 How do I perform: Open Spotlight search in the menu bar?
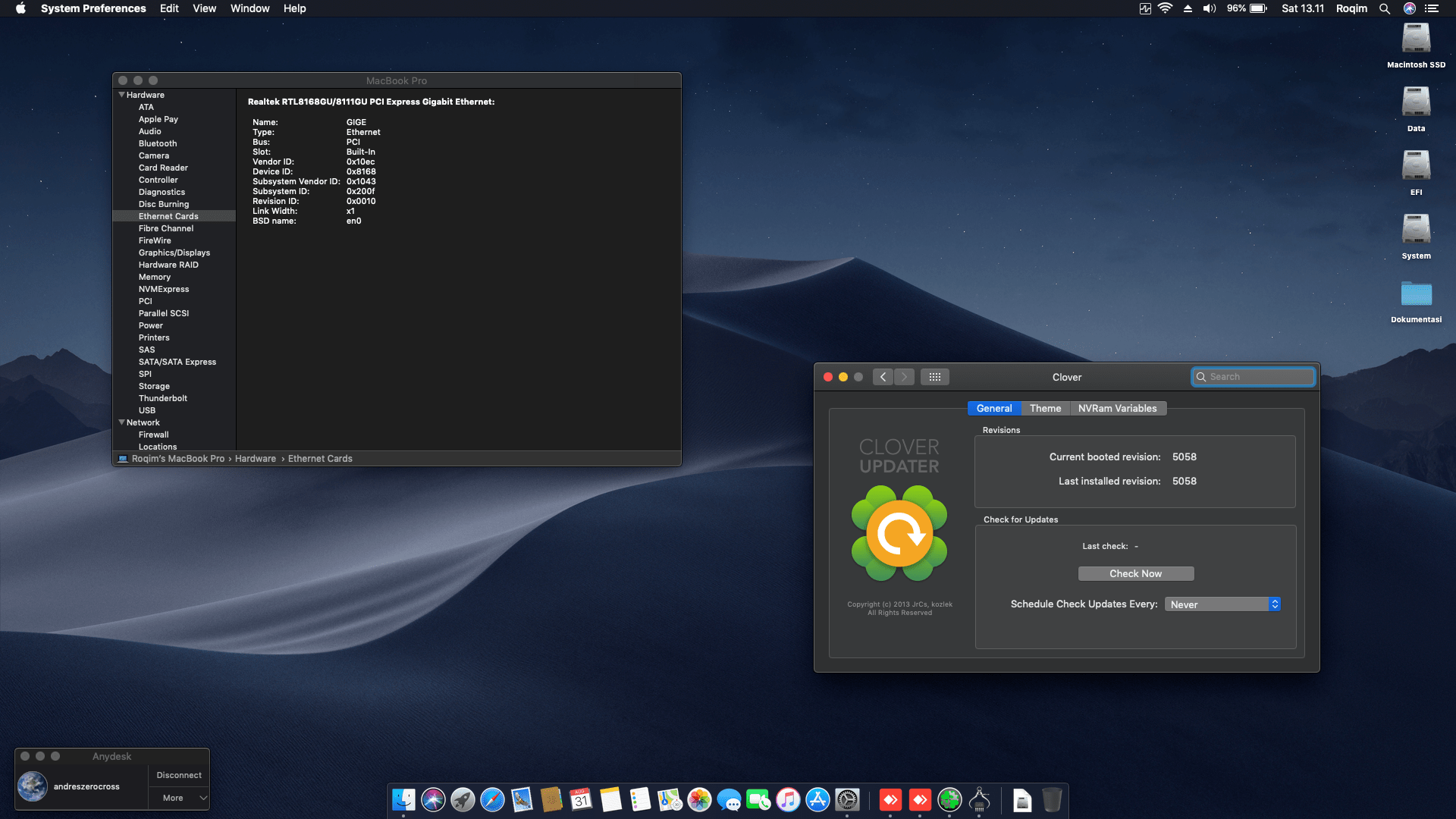[1385, 8]
